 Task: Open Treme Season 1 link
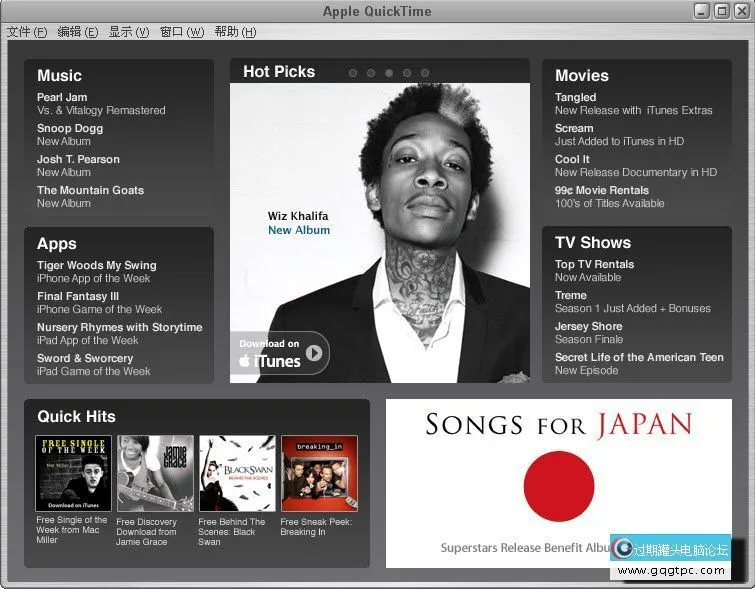pos(632,301)
